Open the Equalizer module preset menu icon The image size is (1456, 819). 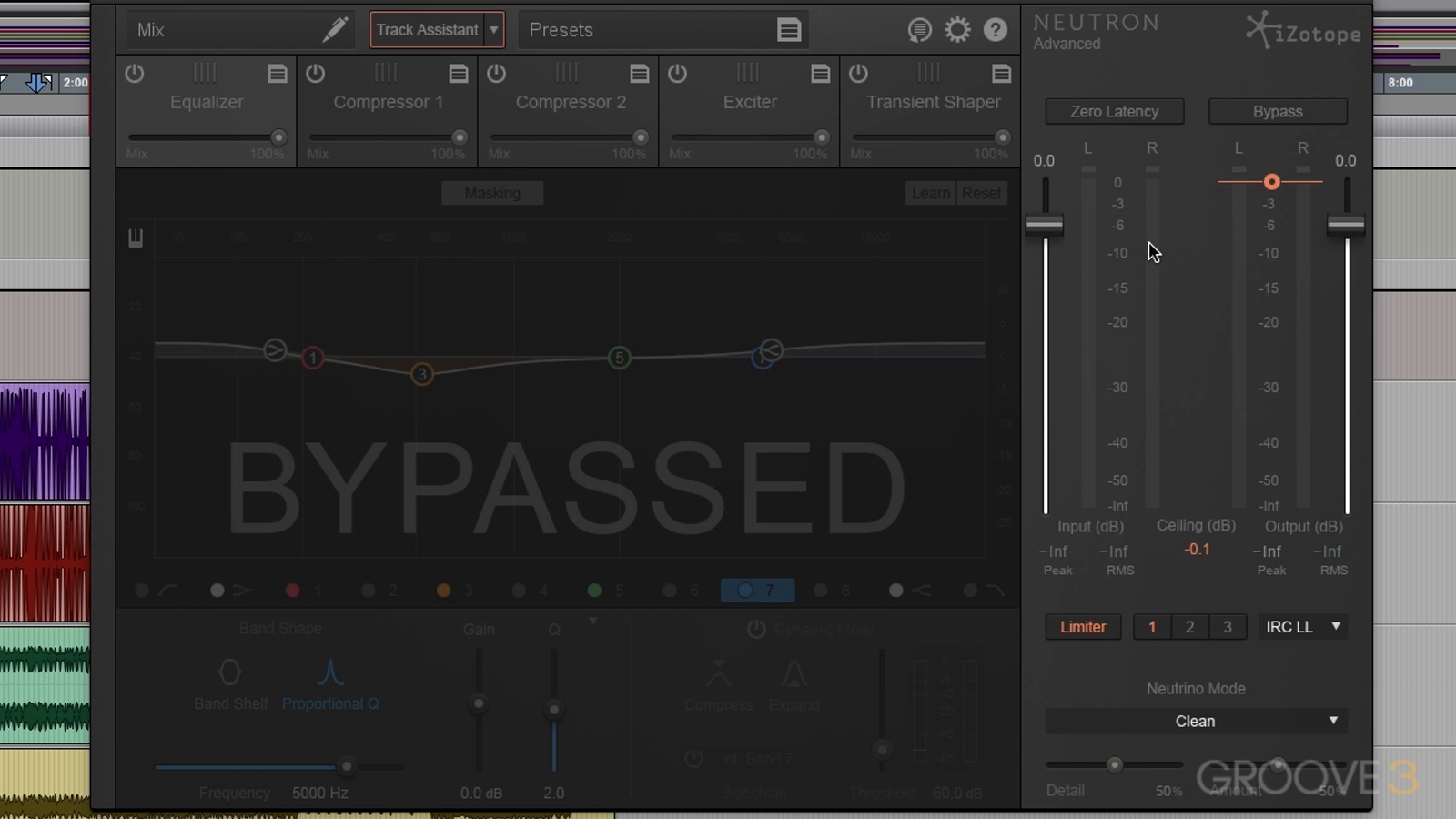[x=278, y=74]
